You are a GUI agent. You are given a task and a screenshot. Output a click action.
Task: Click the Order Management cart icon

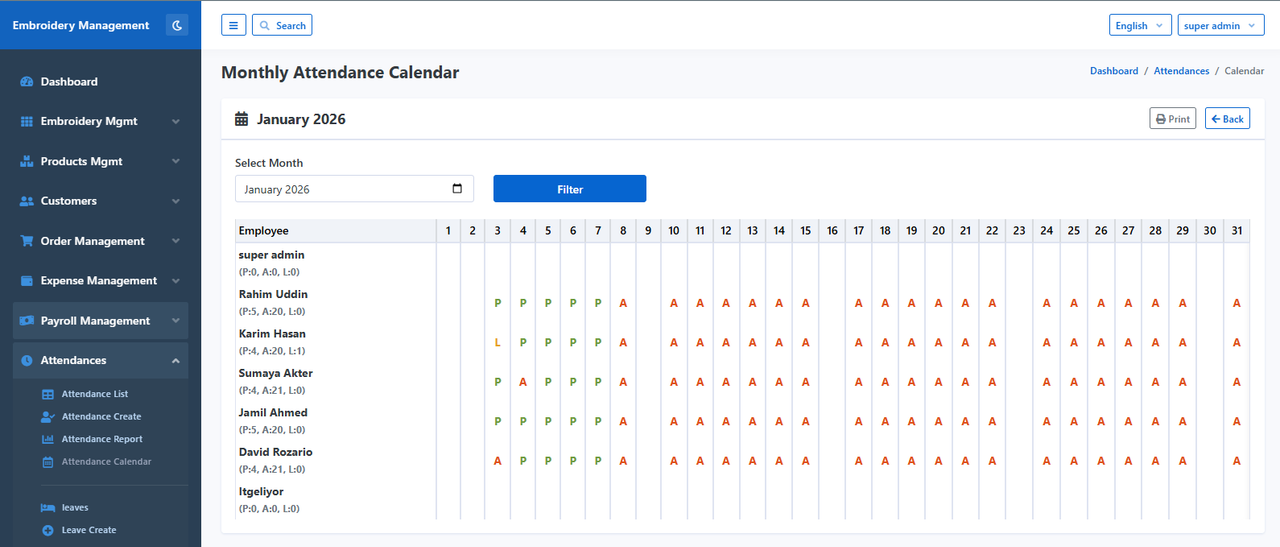(27, 241)
